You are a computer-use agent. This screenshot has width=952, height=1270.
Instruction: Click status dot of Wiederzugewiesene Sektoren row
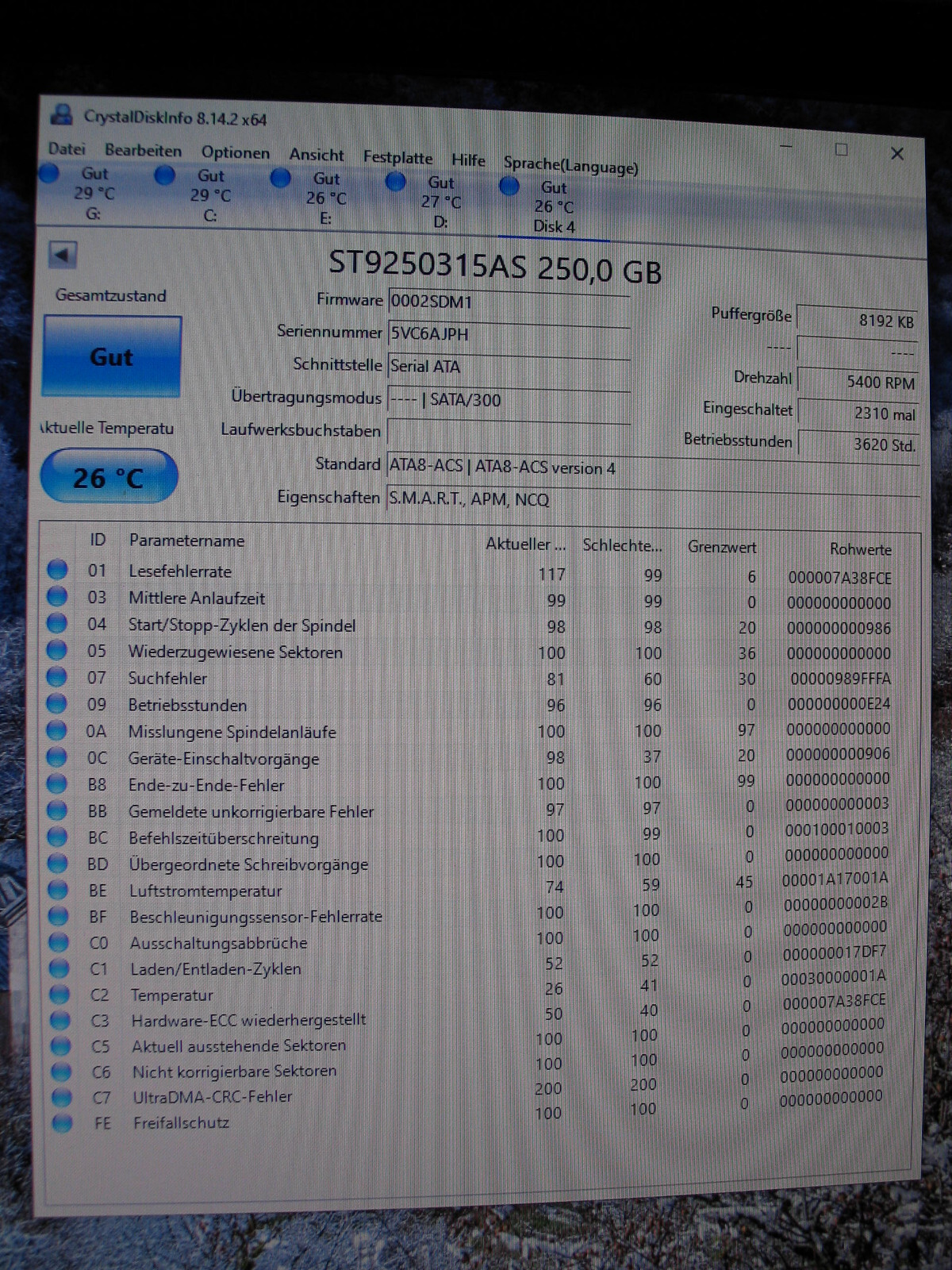pos(56,650)
